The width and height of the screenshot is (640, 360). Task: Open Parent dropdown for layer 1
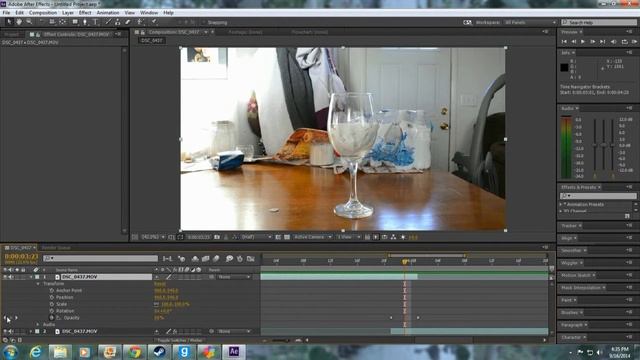click(234, 277)
